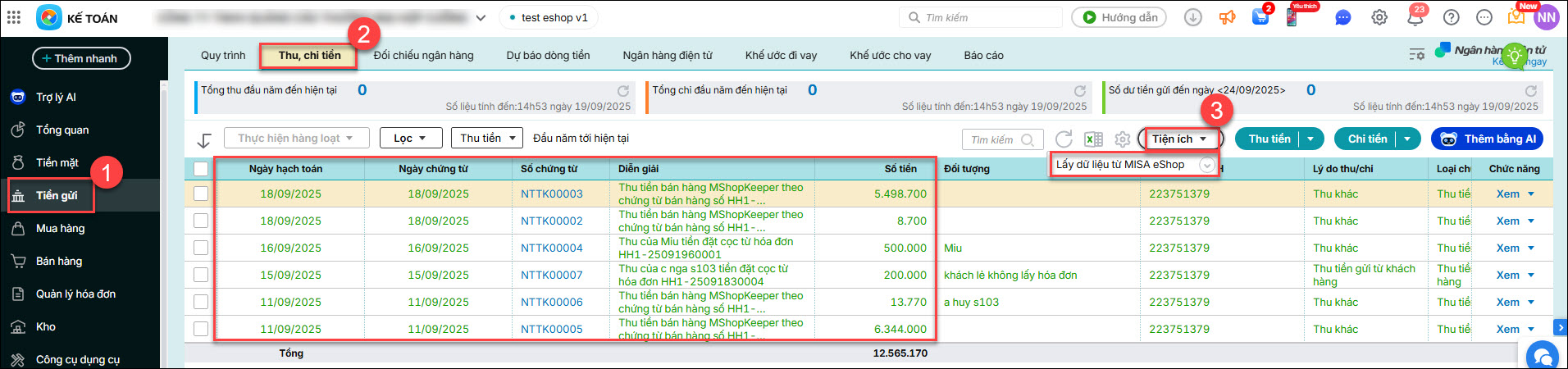1568x369 pixels.
Task: Click the shopping cart icon in header
Action: 1260,17
